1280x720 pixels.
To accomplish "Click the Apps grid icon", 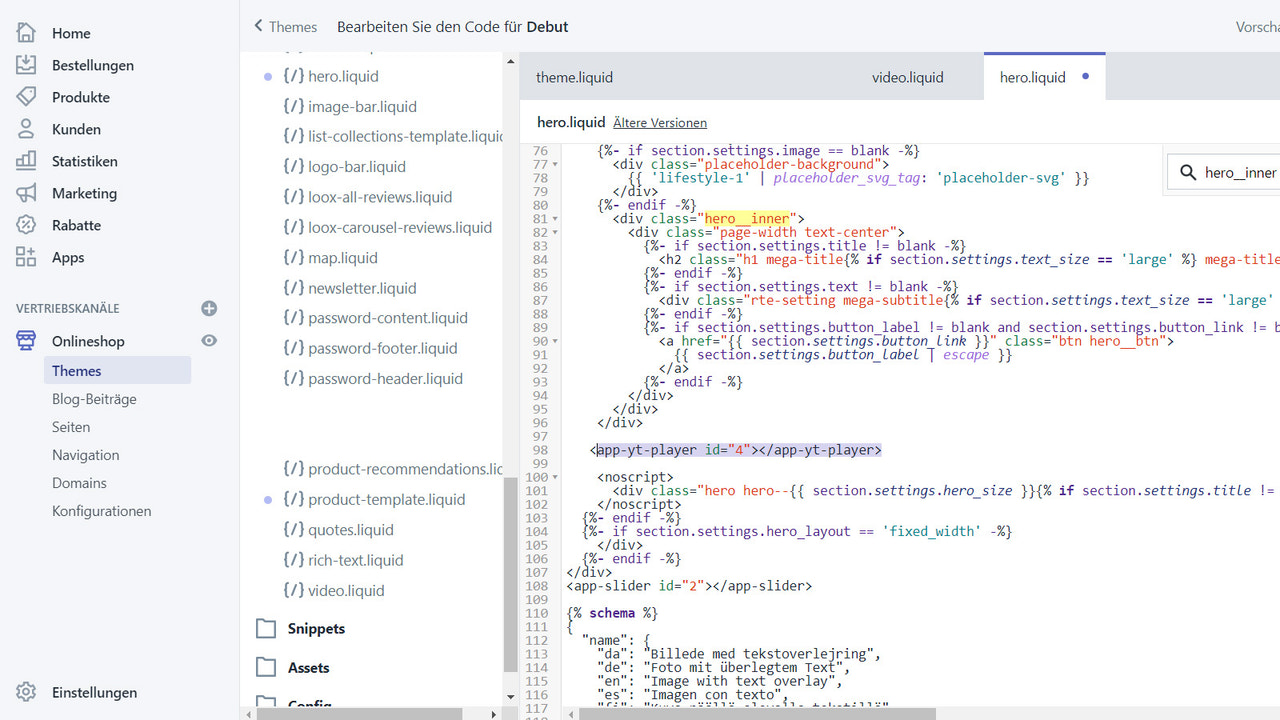I will [x=26, y=257].
